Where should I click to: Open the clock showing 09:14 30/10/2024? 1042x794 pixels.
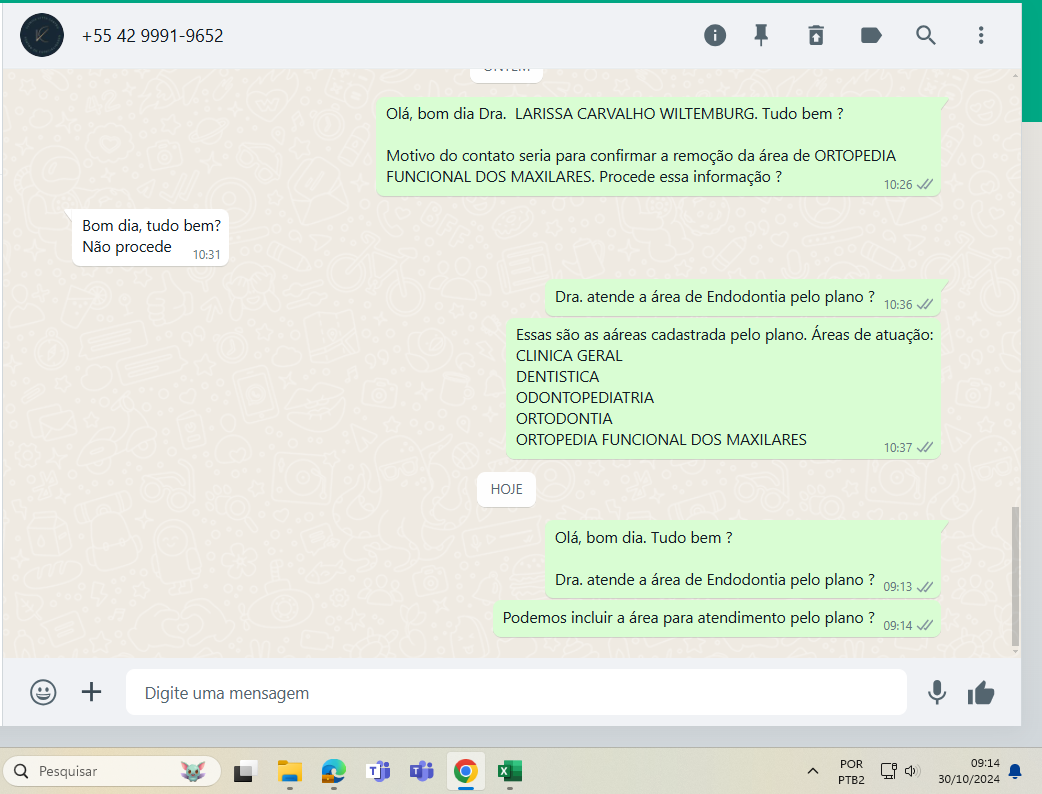968,771
